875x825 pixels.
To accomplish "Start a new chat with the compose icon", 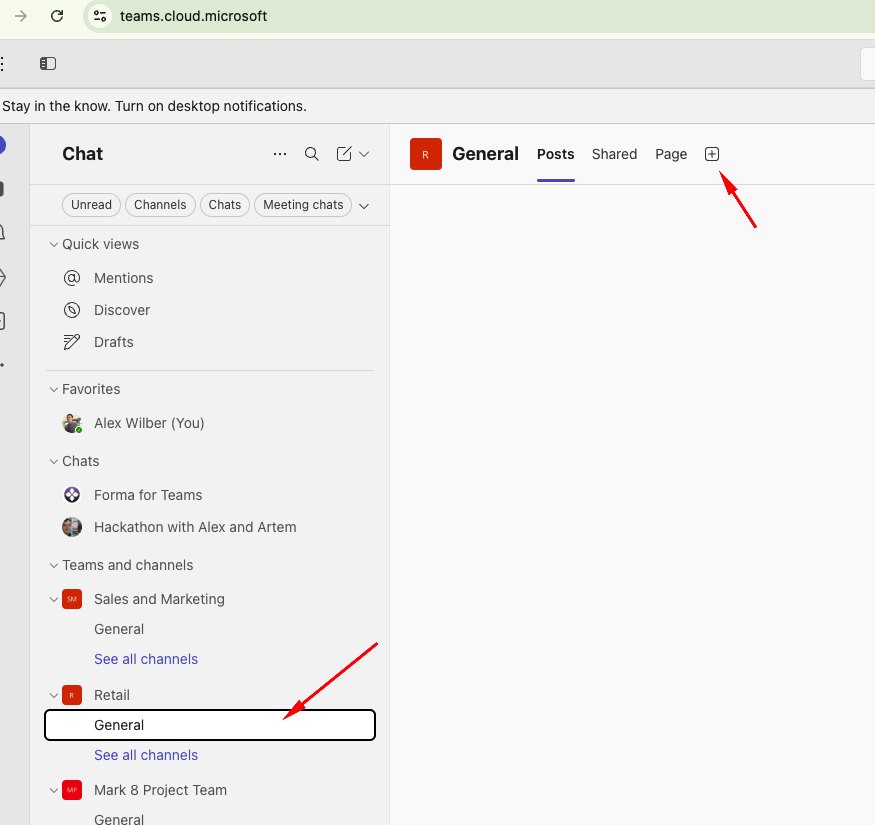I will pyautogui.click(x=344, y=154).
